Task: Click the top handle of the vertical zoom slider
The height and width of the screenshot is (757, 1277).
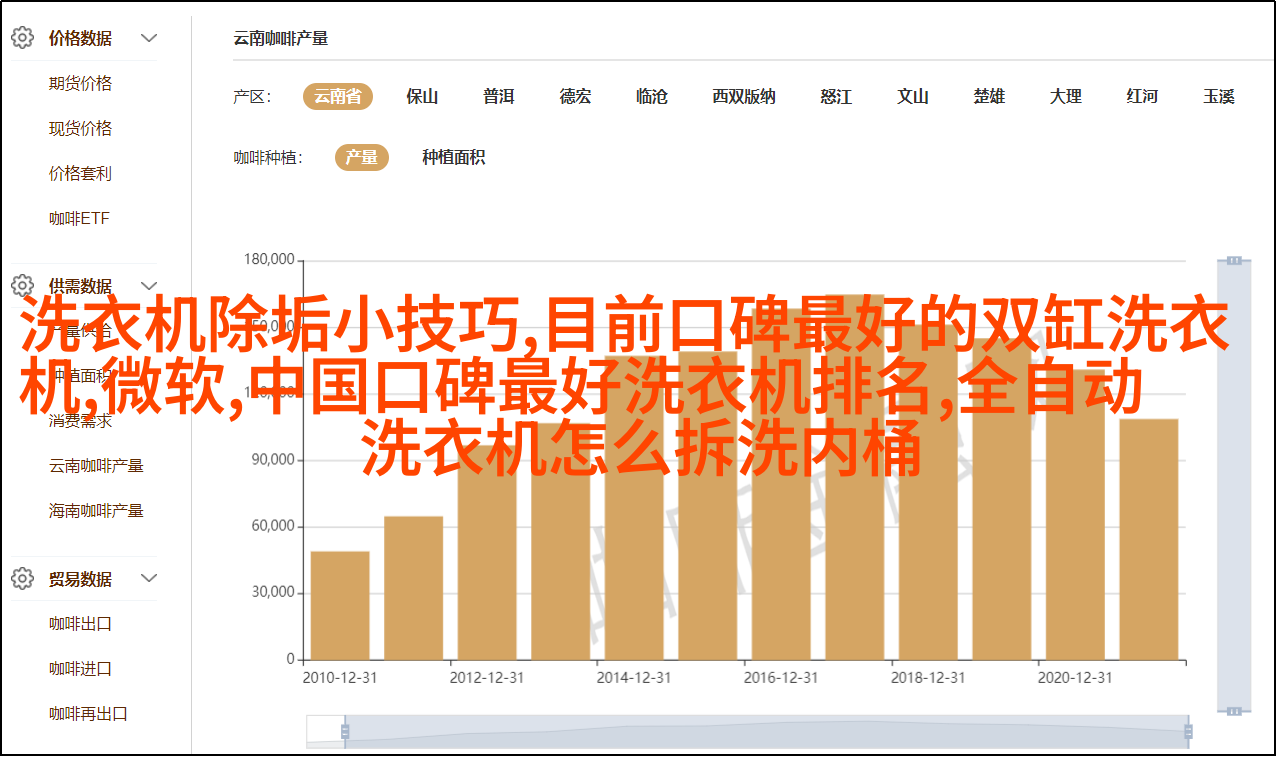Action: click(x=1234, y=260)
